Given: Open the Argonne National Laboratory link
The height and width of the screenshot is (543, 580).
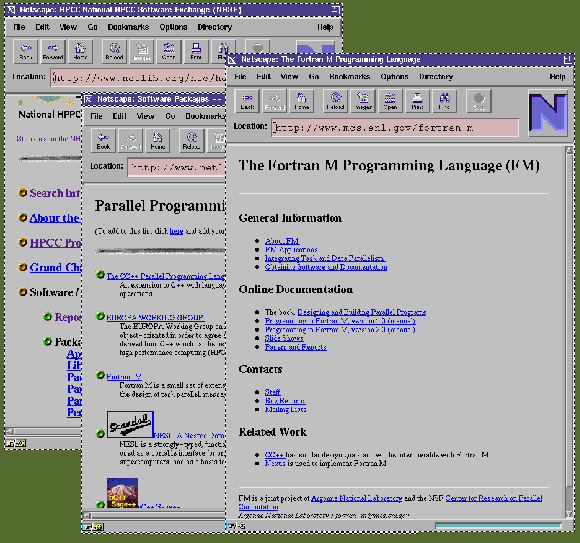Looking at the screenshot, I should click(357, 498).
